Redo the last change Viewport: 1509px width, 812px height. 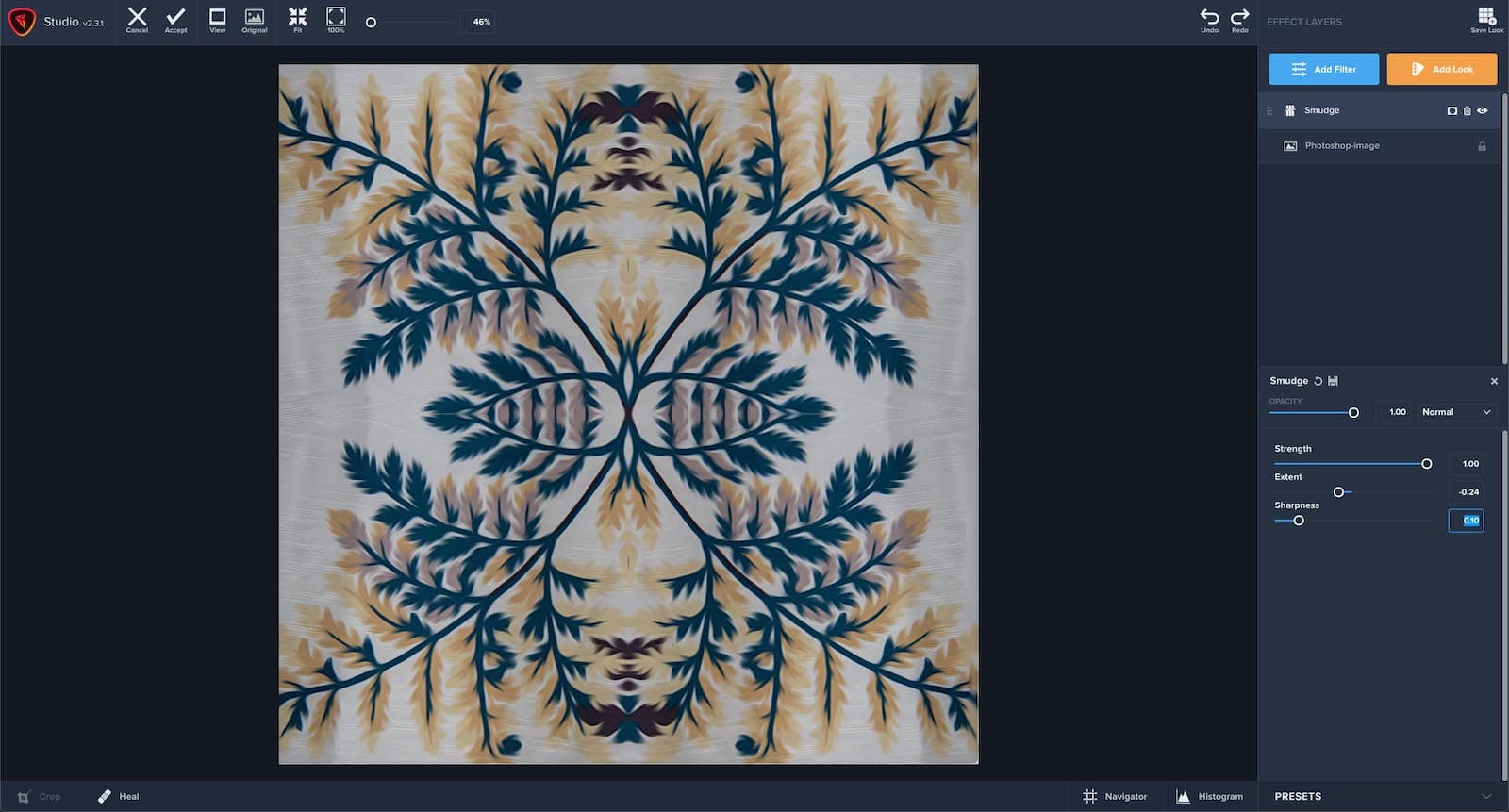(x=1239, y=18)
